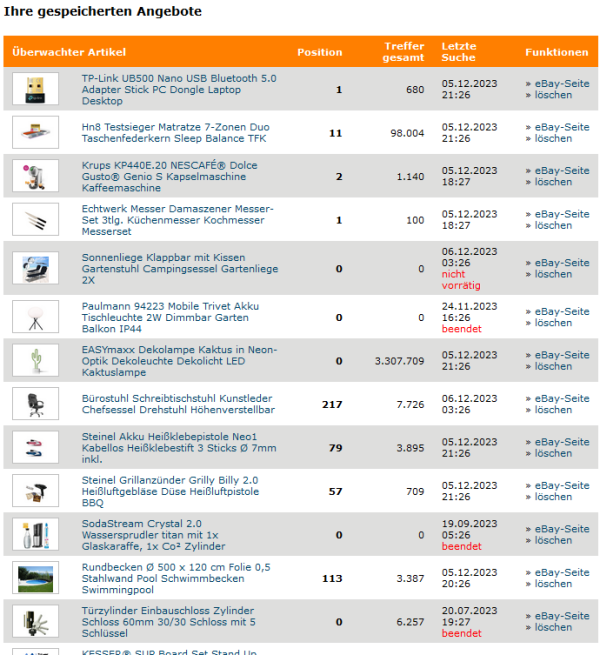Delete Echtwerk Messerset via löschen
This screenshot has height=655, width=600.
pos(553,225)
